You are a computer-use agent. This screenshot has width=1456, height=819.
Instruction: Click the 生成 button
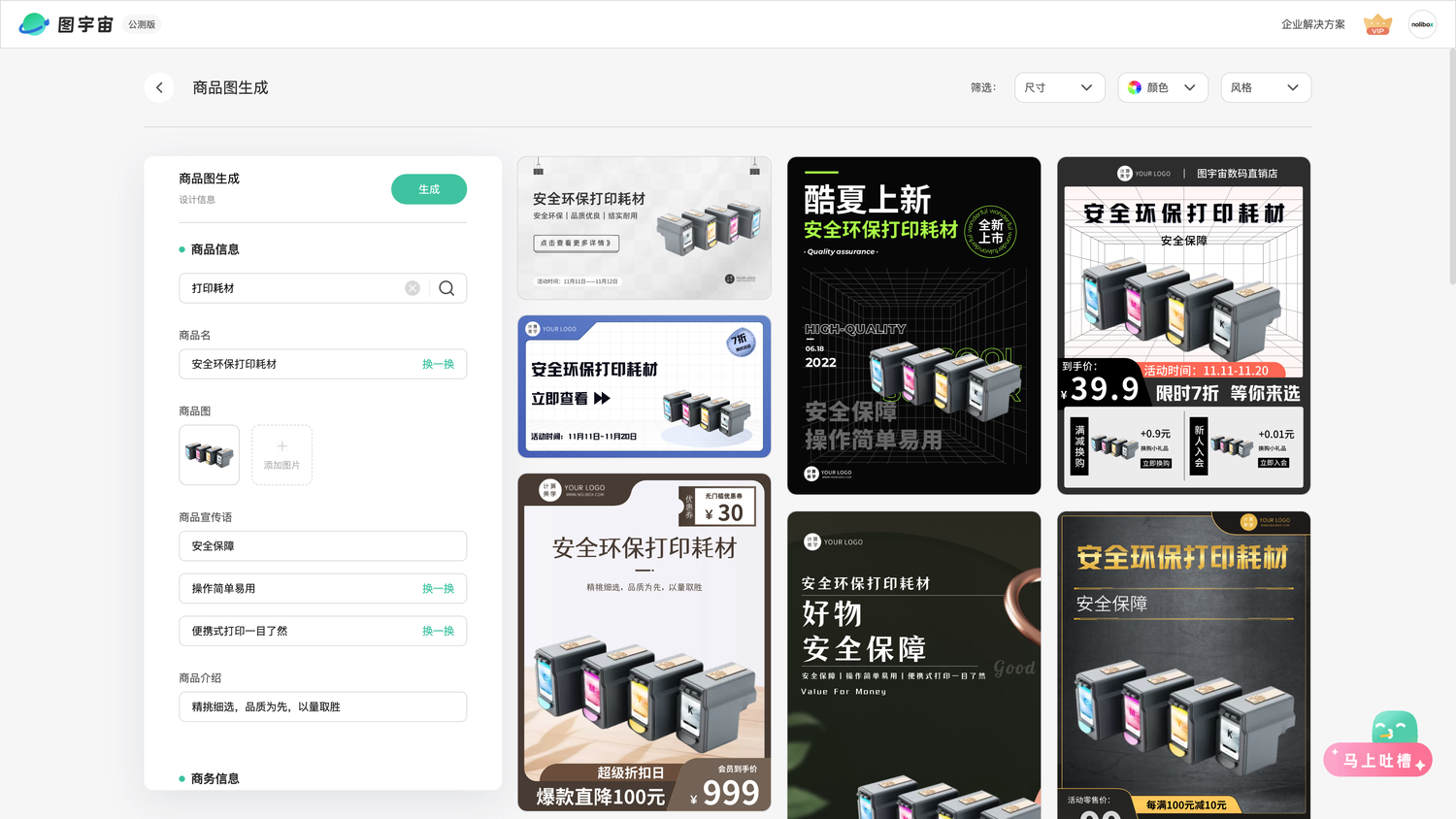429,189
